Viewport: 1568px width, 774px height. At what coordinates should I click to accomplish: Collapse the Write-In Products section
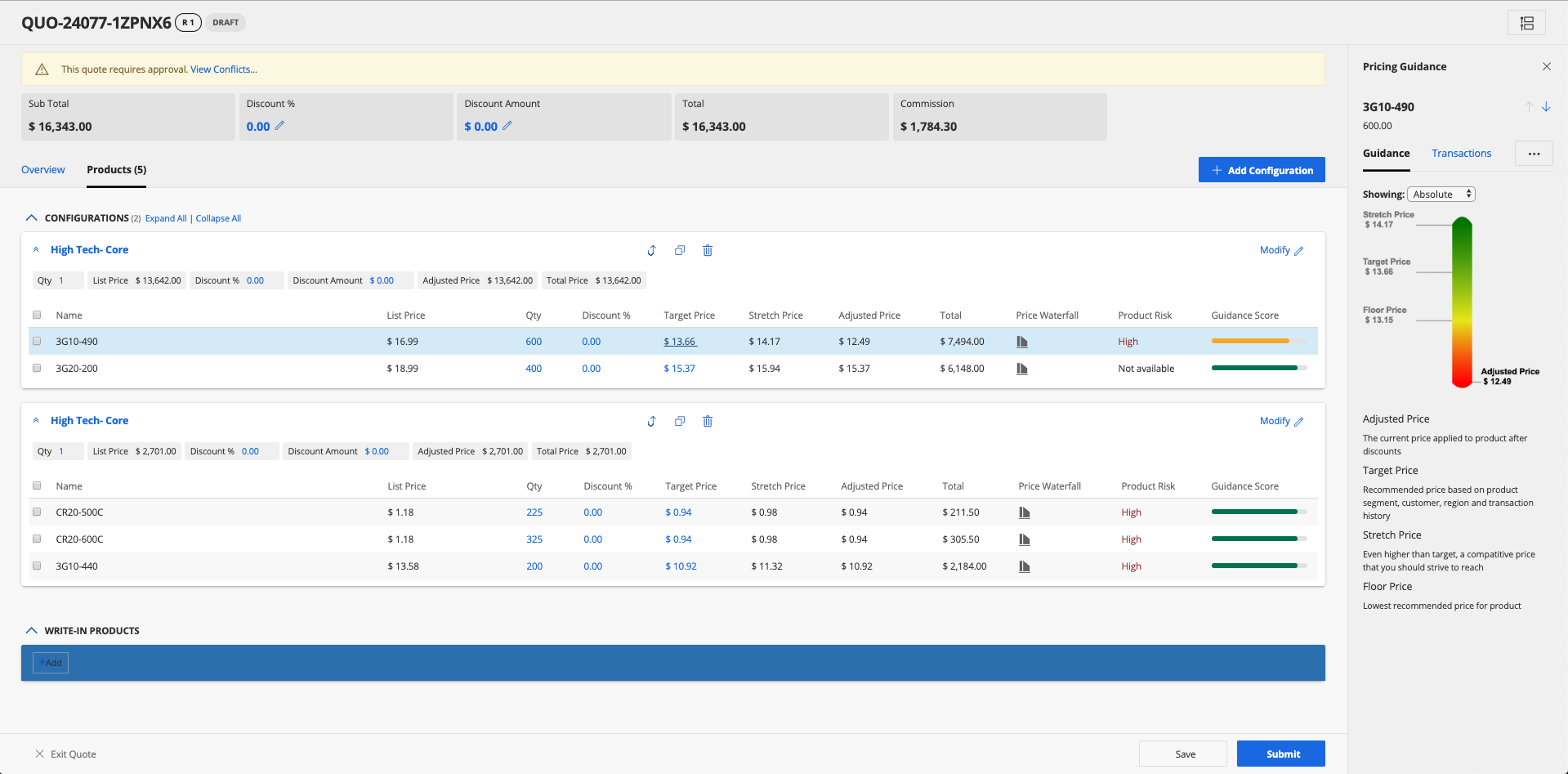pos(32,631)
